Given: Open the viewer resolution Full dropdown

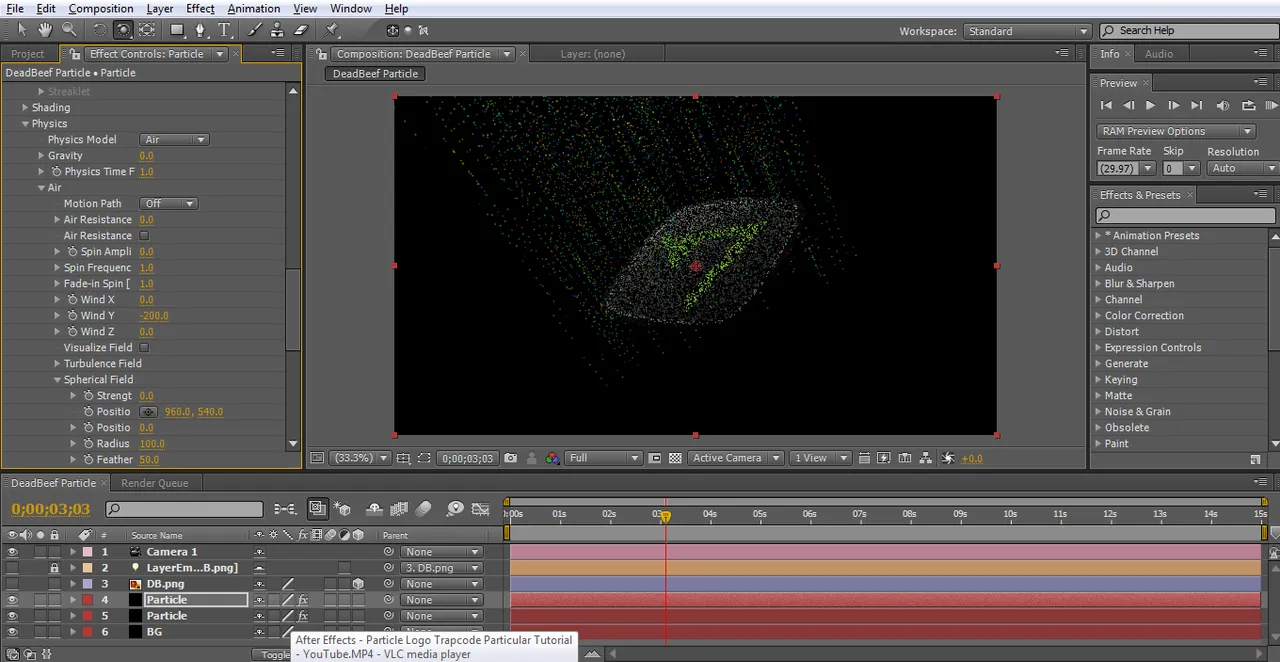Looking at the screenshot, I should coord(603,458).
